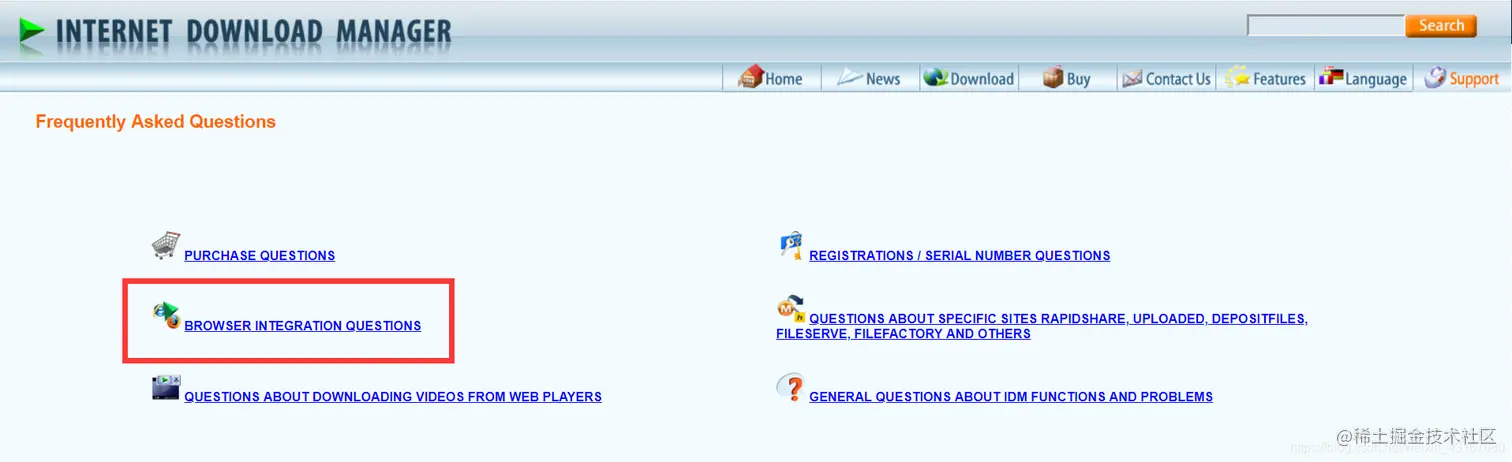Open the Purchase Questions link
The height and width of the screenshot is (462, 1512).
coord(260,256)
